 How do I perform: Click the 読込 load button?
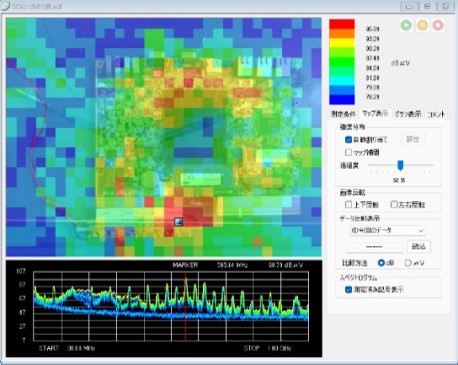[x=419, y=246]
